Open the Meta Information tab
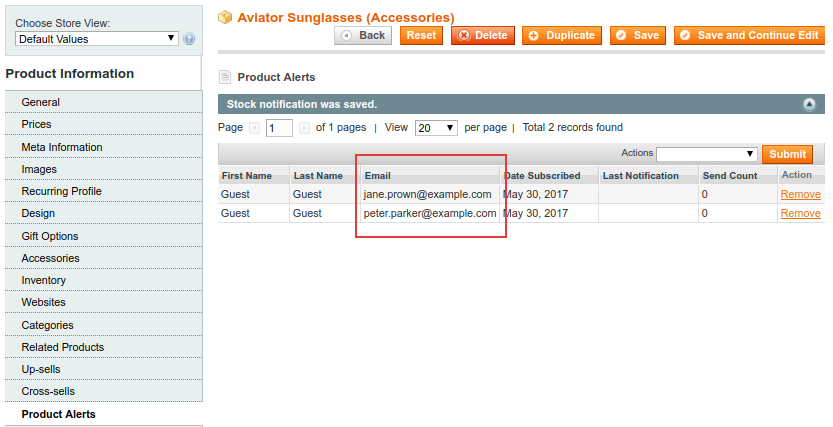This screenshot has height=427, width=833. [x=104, y=147]
